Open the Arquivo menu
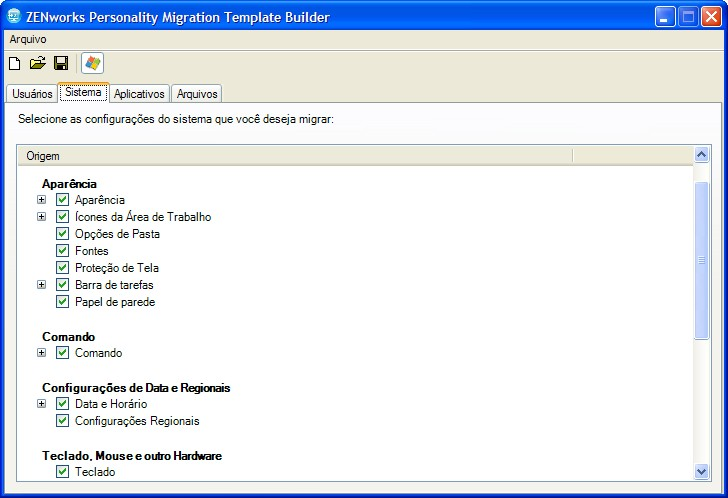Image resolution: width=728 pixels, height=498 pixels. pyautogui.click(x=28, y=39)
